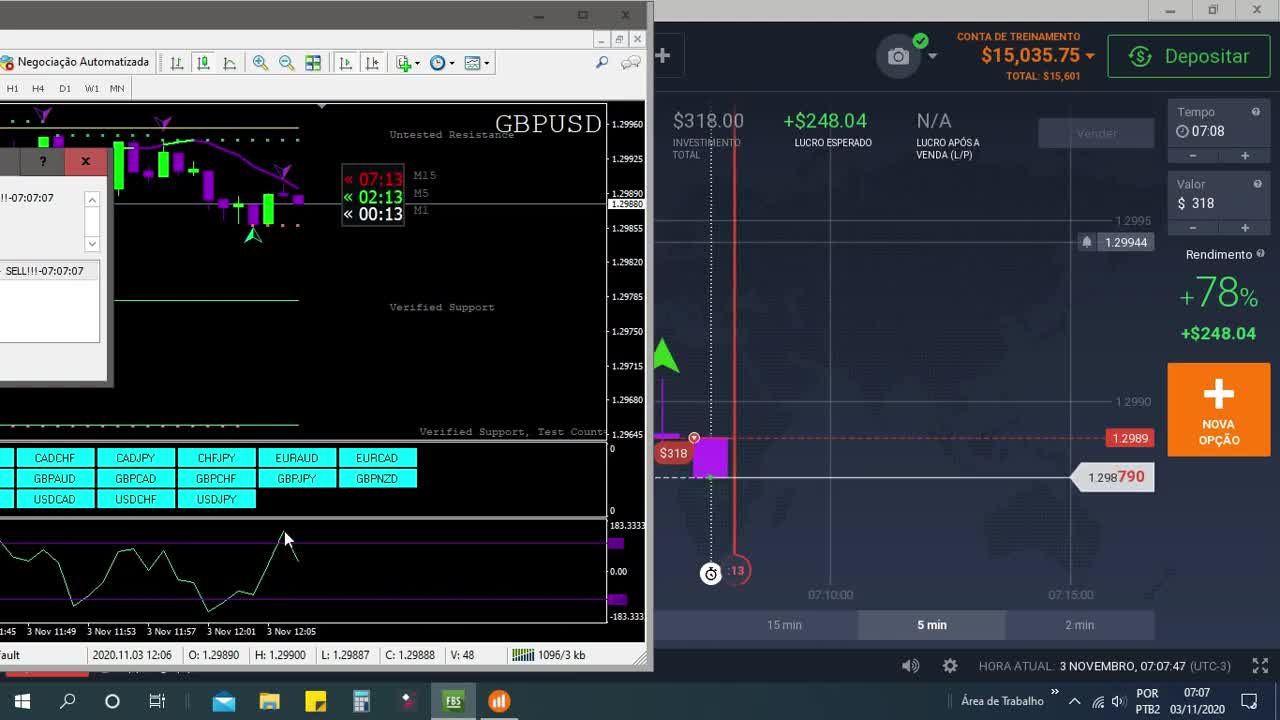Switch to H4 timeframe
The image size is (1280, 720).
[x=38, y=88]
